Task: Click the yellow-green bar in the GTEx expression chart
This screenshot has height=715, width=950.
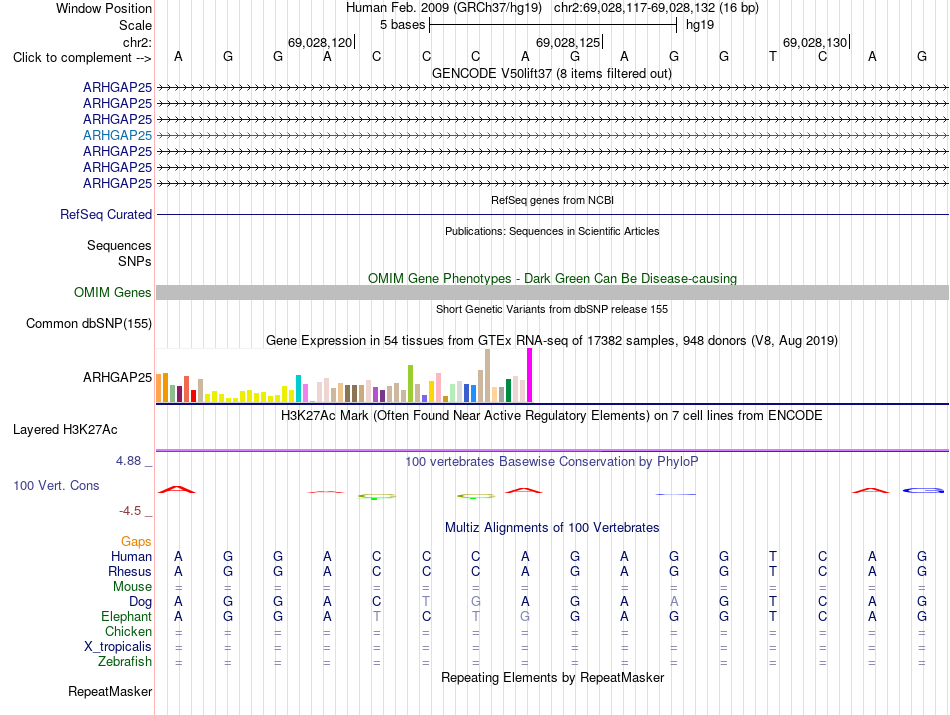Action: pos(411,384)
